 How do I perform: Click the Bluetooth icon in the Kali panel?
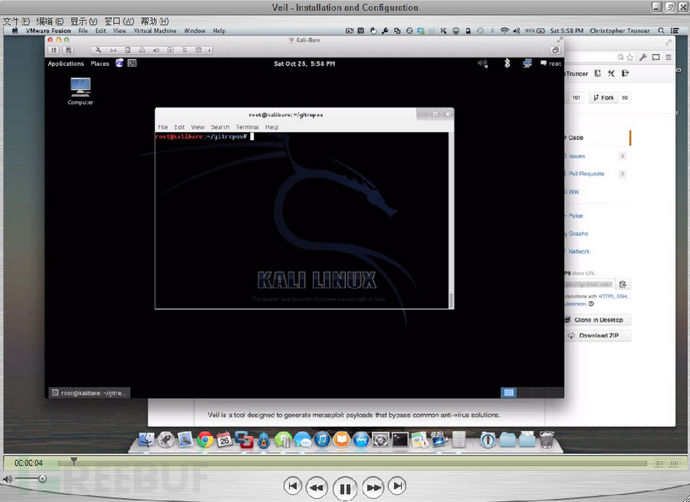[507, 63]
